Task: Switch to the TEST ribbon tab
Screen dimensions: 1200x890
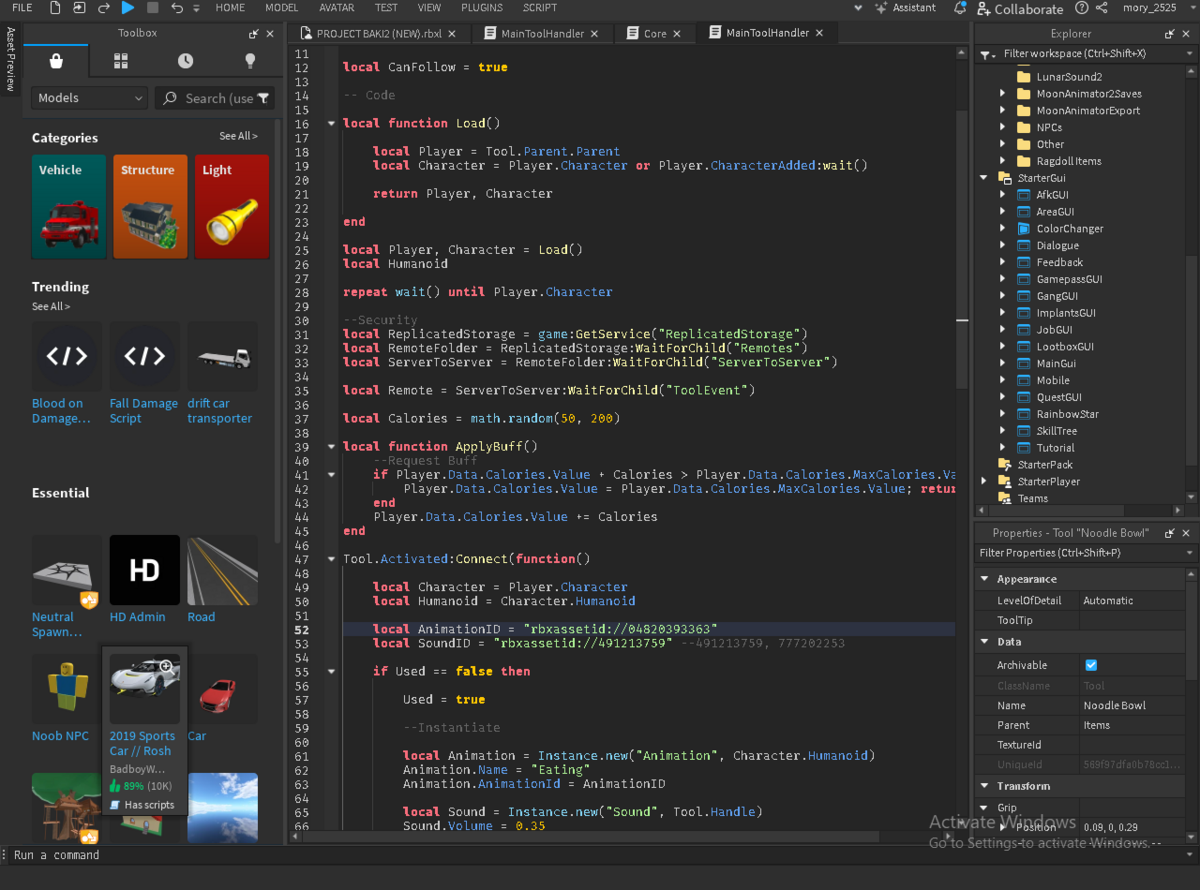Action: [386, 7]
